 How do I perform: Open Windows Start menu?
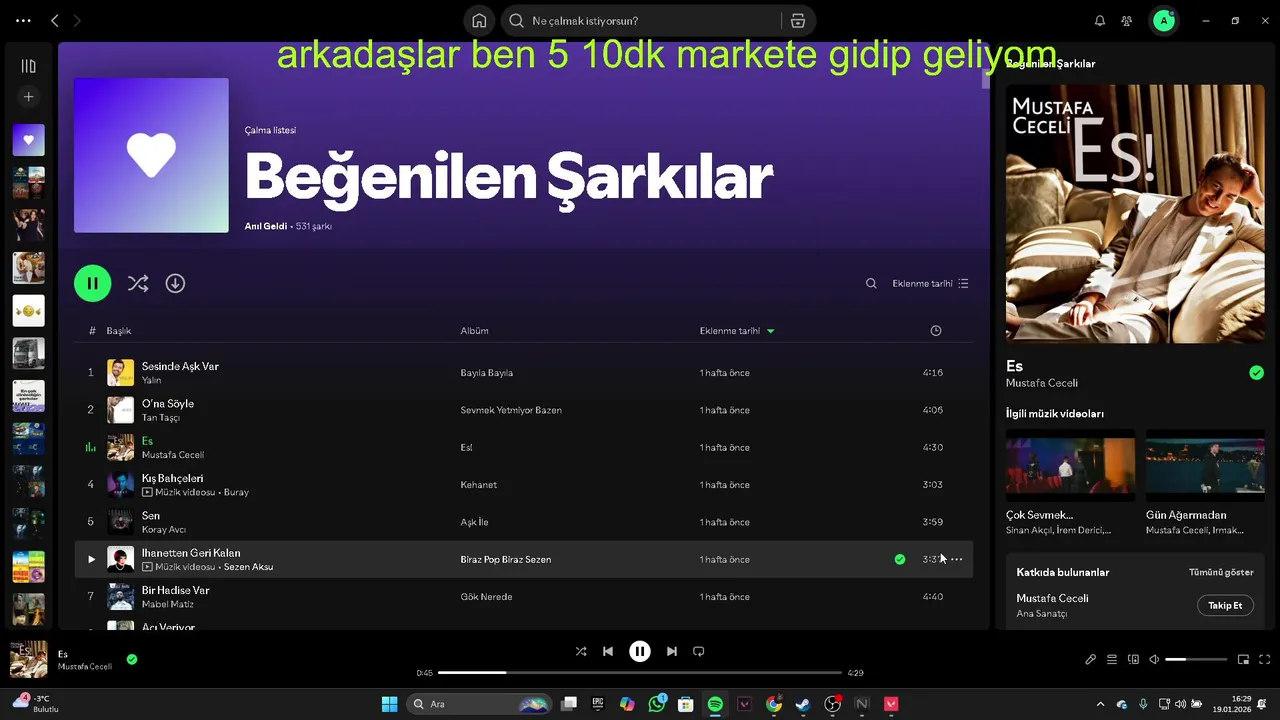click(x=390, y=704)
